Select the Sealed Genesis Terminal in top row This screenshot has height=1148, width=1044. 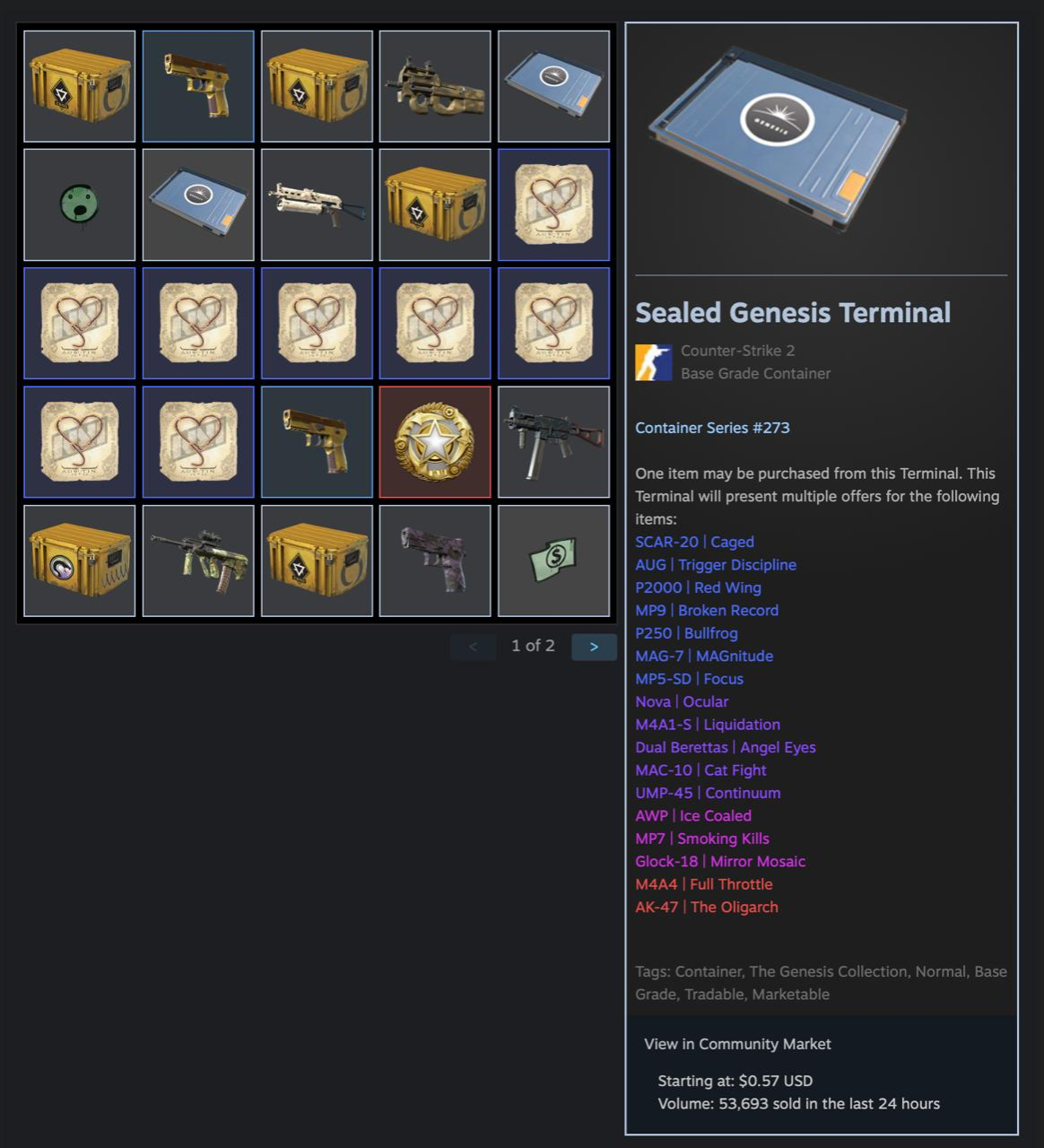[x=553, y=86]
